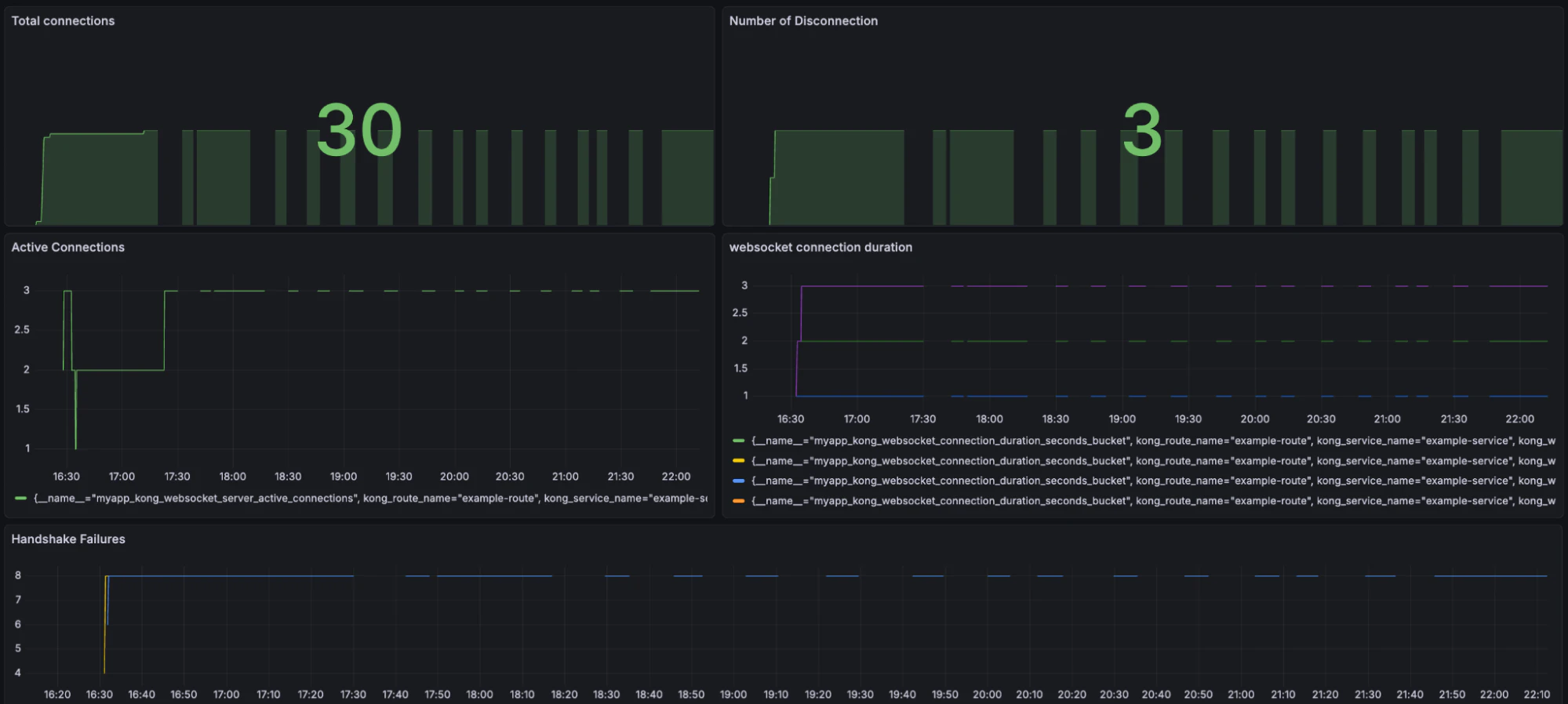
Task: Toggle the green series label in websocket duration legend
Action: (x=1151, y=441)
